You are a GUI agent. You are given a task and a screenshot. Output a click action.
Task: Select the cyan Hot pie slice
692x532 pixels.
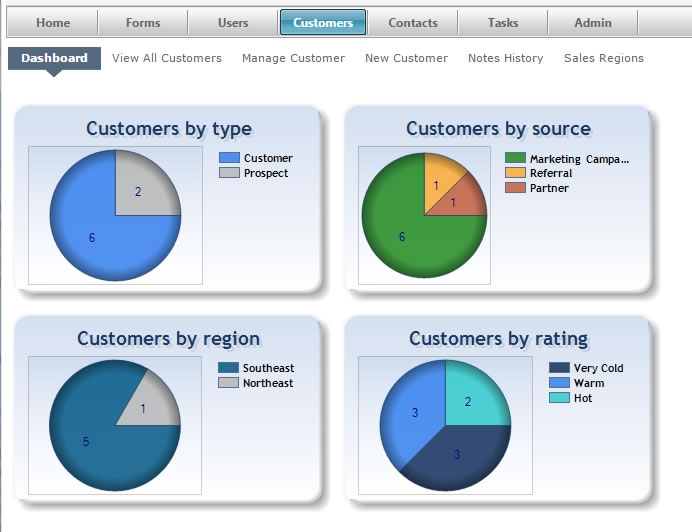pyautogui.click(x=470, y=400)
